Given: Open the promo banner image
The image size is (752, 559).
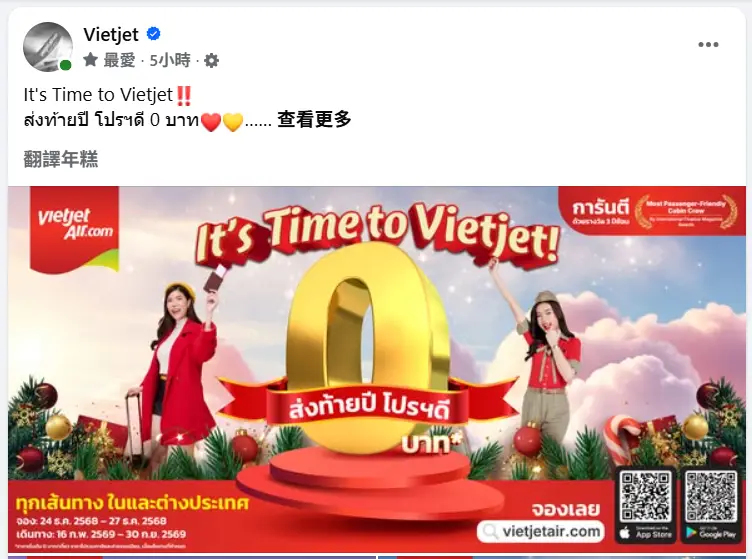Looking at the screenshot, I should [377, 369].
